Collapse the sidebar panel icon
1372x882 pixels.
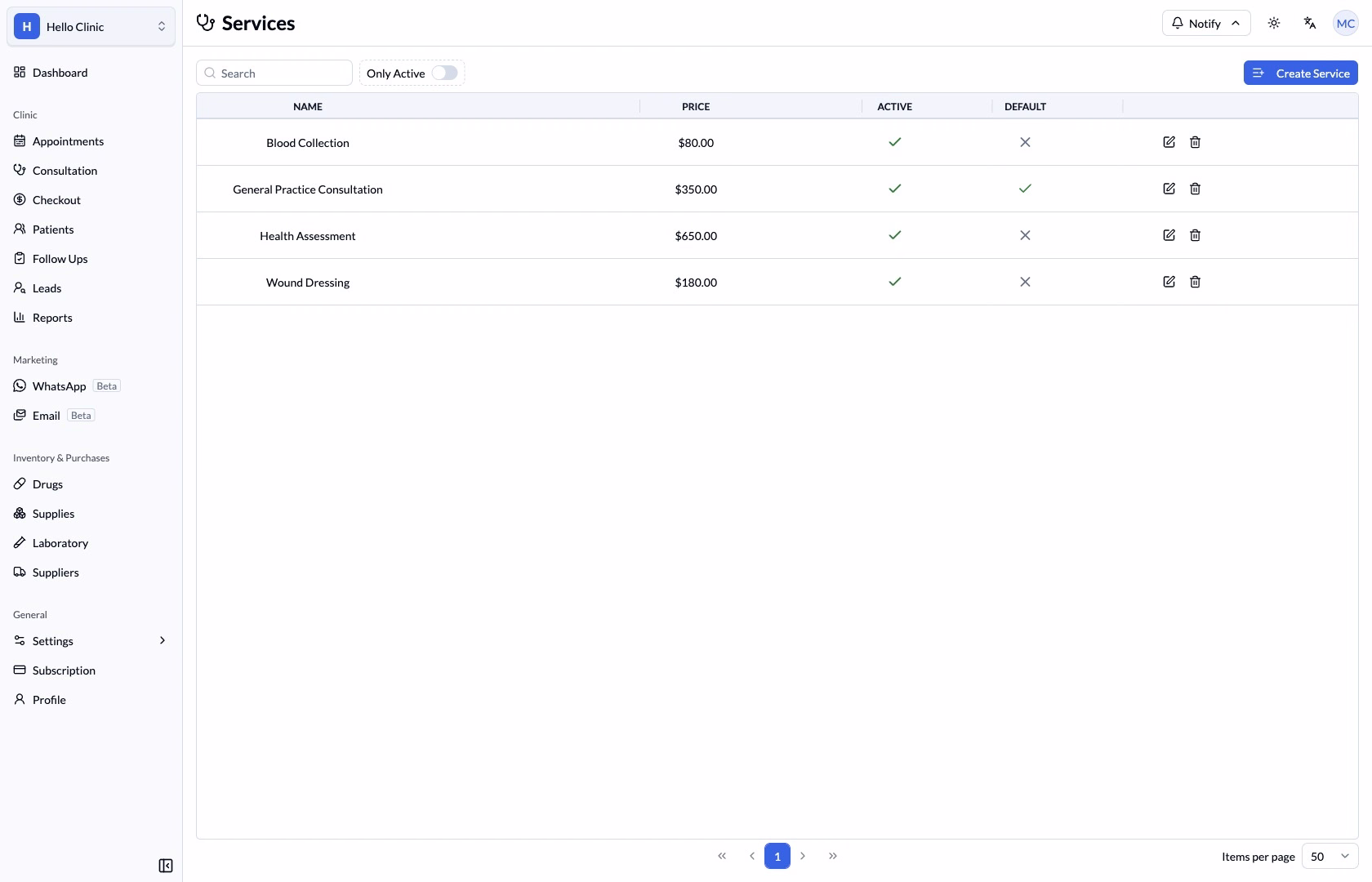[x=166, y=866]
